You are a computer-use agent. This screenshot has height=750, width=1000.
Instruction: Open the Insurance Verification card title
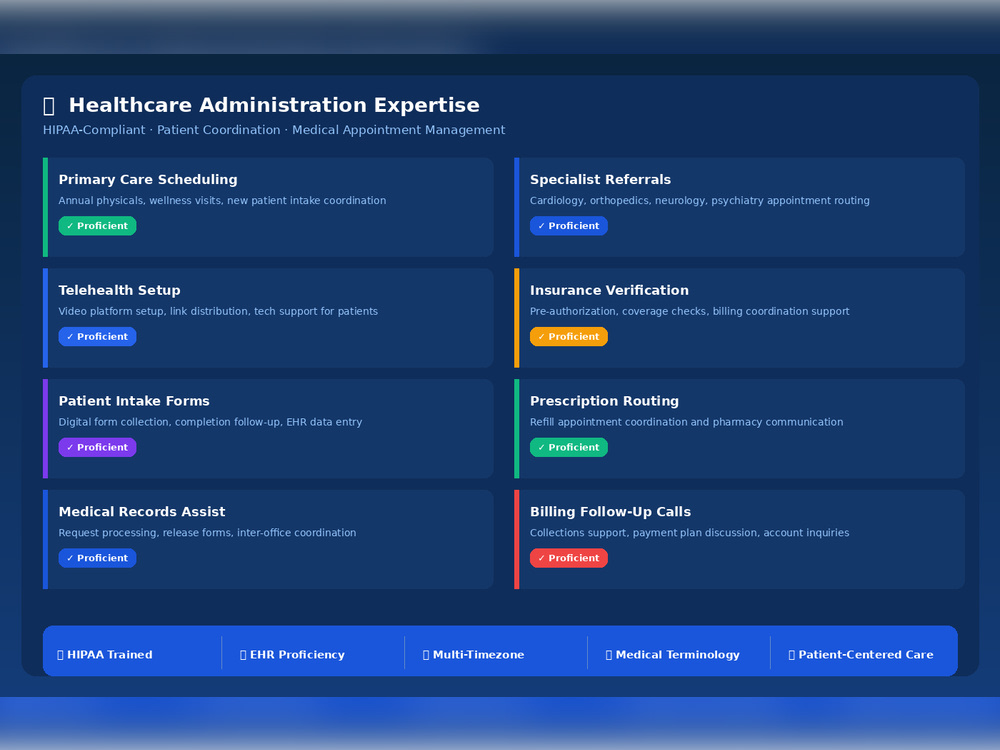click(x=609, y=290)
